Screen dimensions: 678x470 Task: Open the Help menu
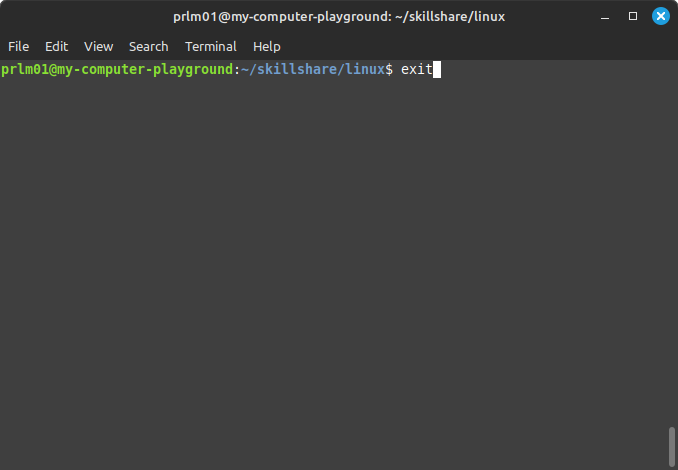(267, 46)
